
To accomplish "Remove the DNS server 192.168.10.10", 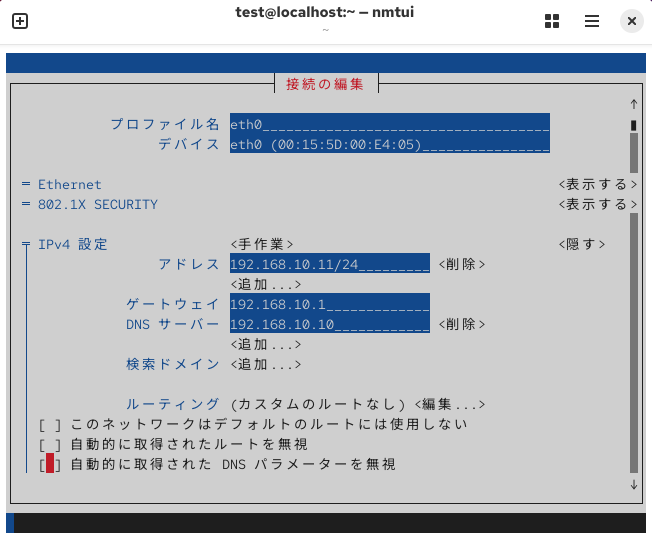I will coord(461,324).
